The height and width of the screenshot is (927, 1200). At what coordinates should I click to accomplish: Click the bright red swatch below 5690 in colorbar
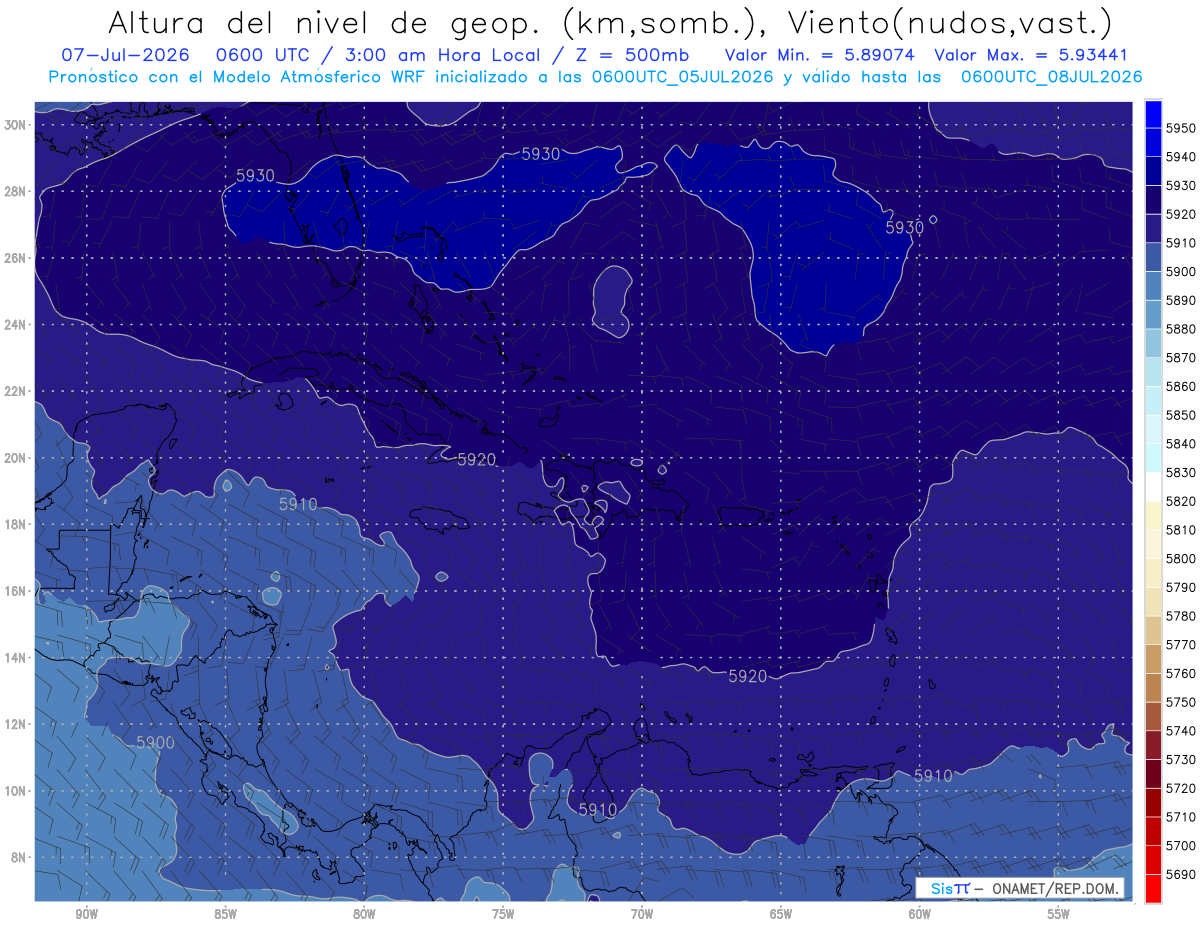(1153, 888)
